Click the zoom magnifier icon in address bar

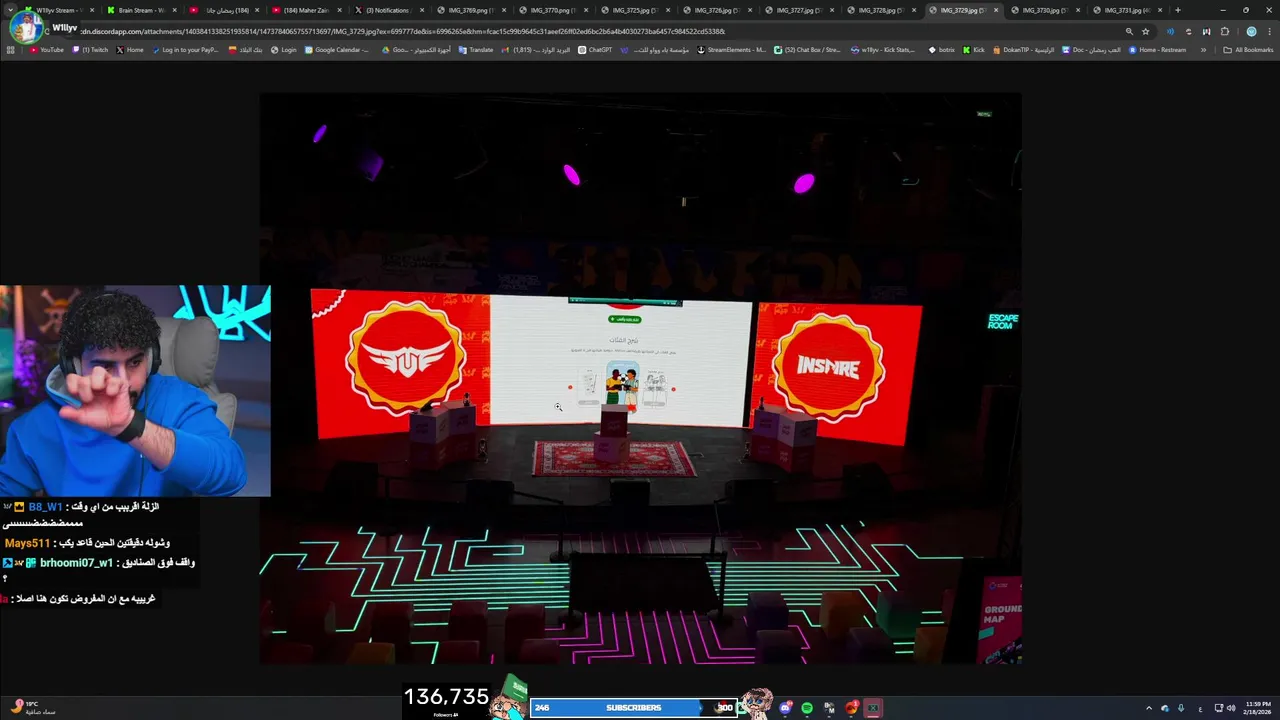pos(1129,31)
